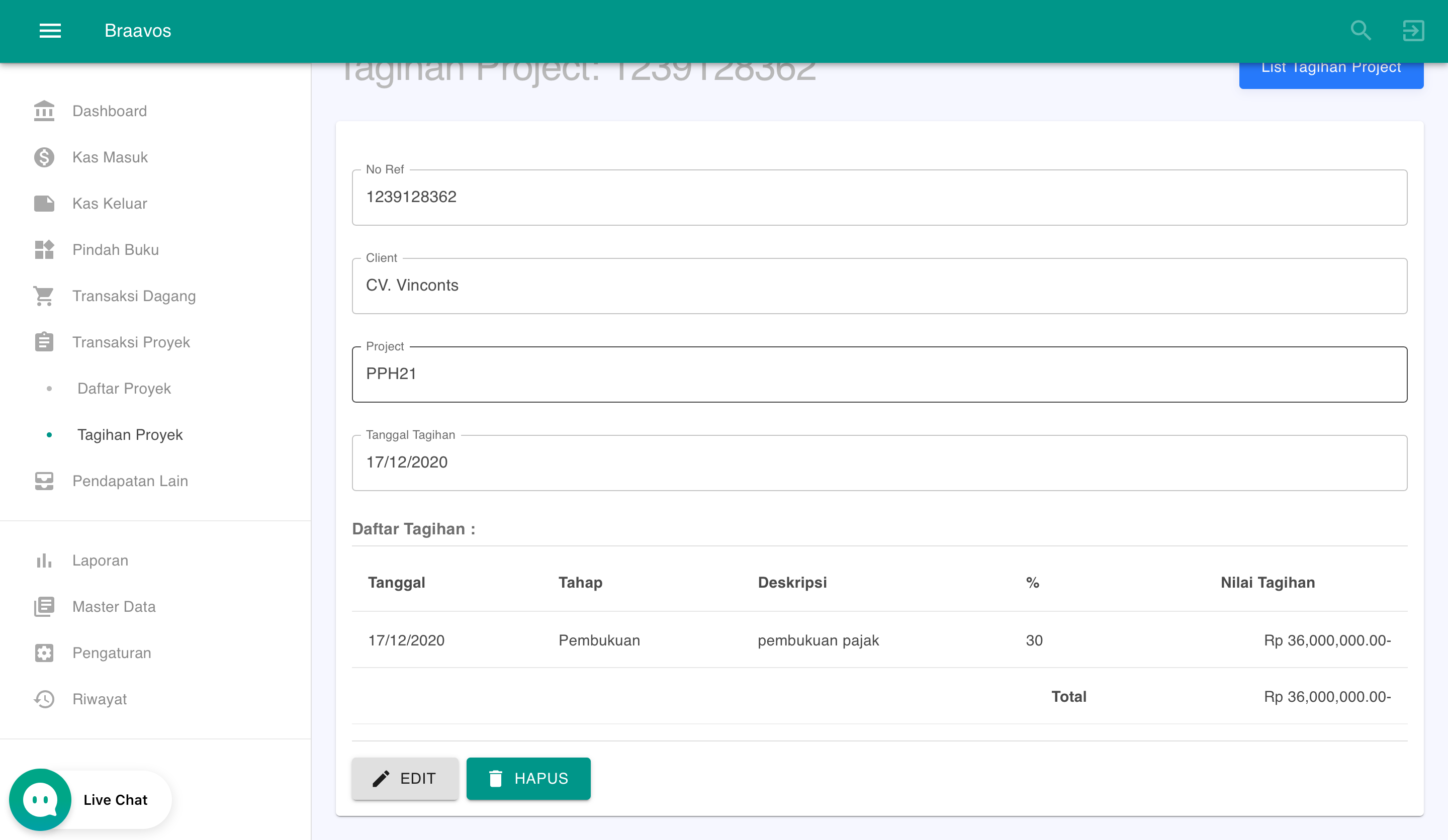
Task: Open Pindah Buku menu item
Action: pos(115,250)
